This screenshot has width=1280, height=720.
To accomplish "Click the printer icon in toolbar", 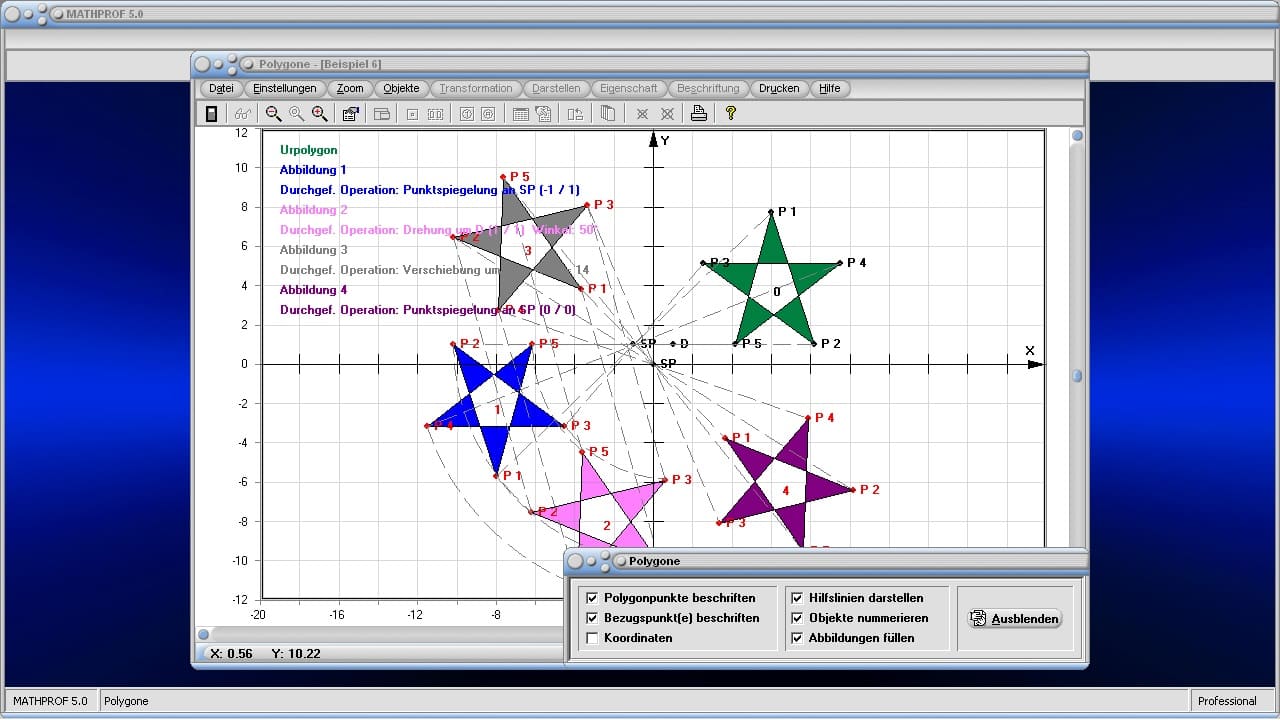I will tap(699, 114).
